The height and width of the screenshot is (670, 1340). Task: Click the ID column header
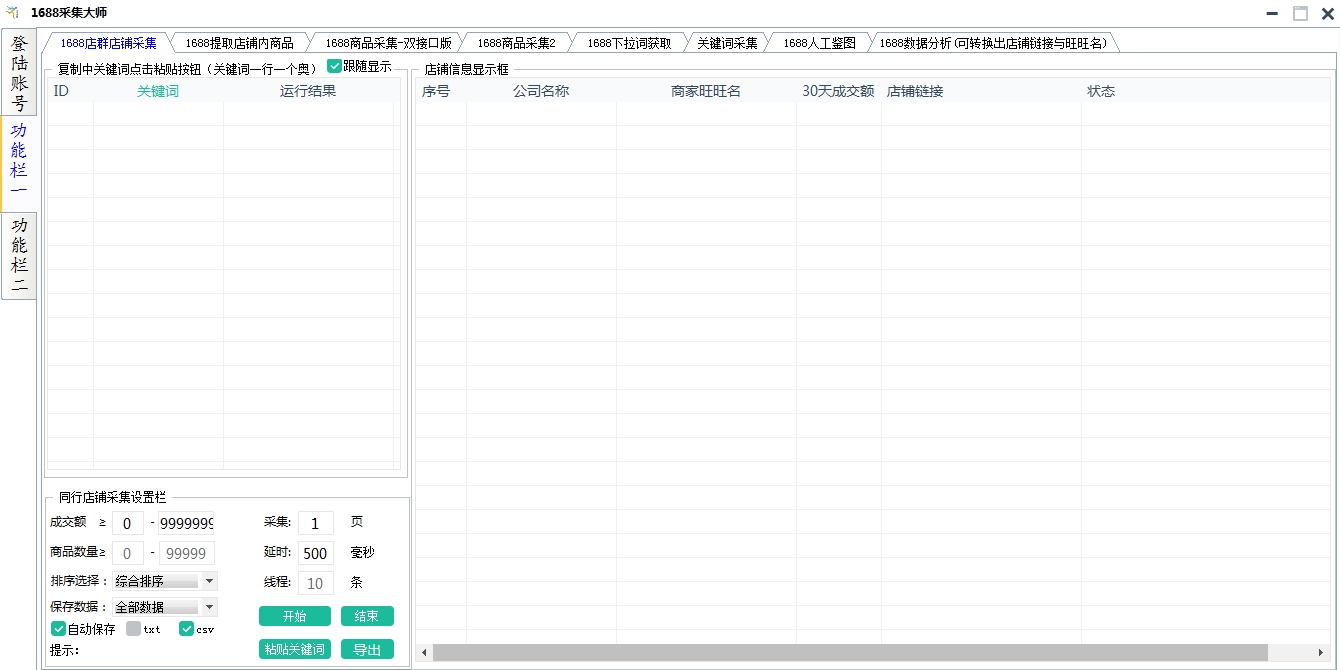coord(70,91)
